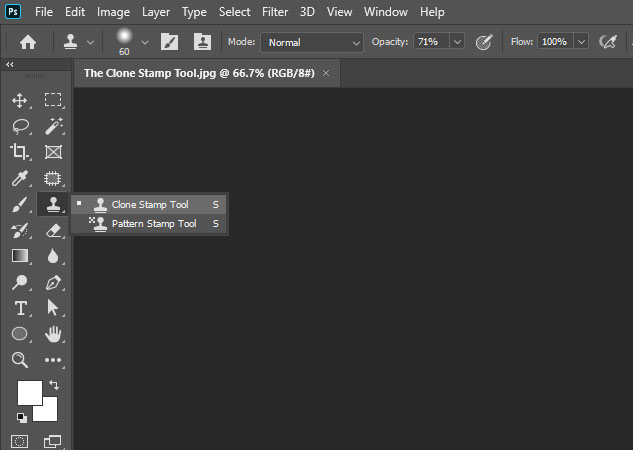Viewport: 633px width, 450px height.
Task: Open the Image menu
Action: pos(113,12)
